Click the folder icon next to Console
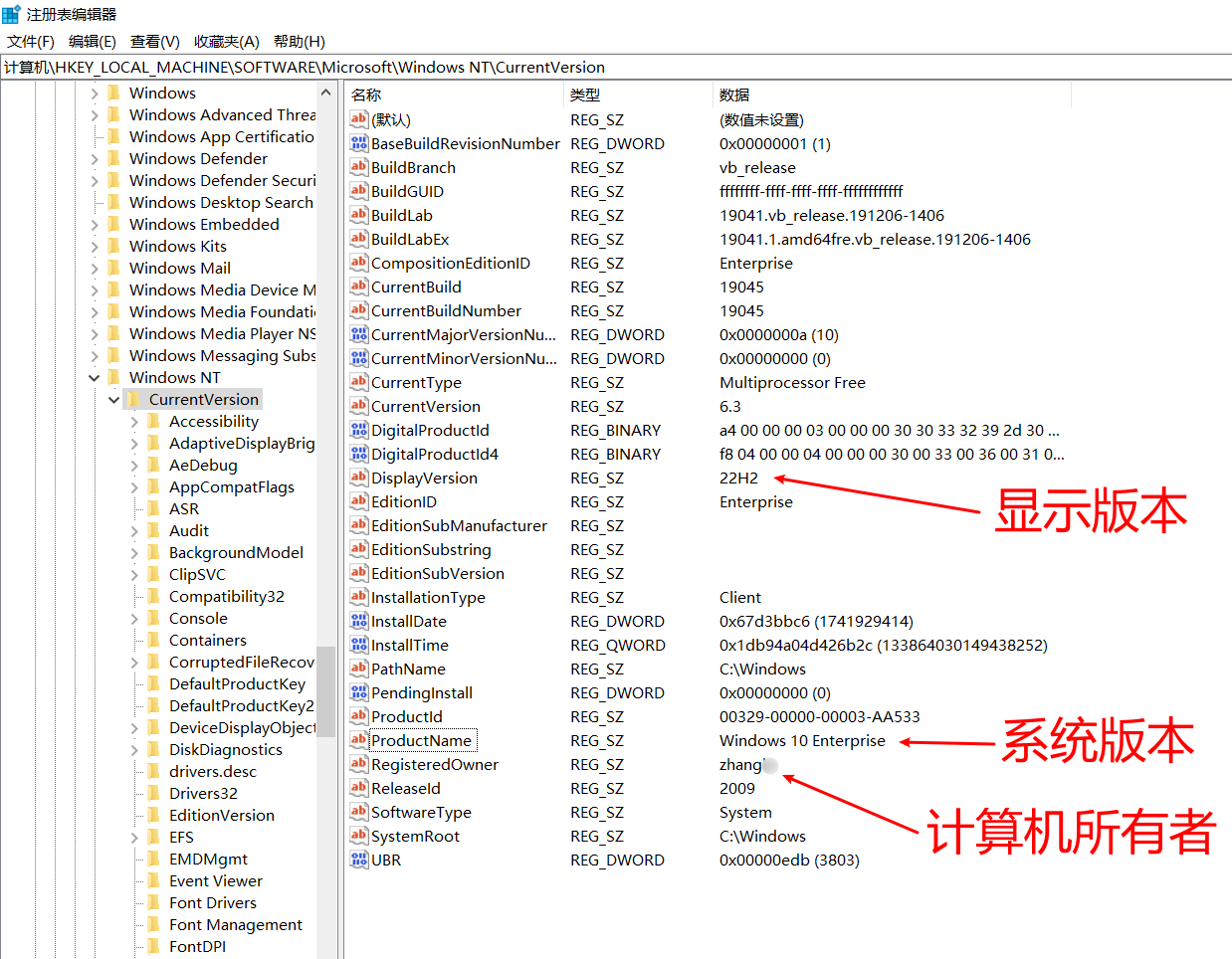1232x959 pixels. pos(153,618)
